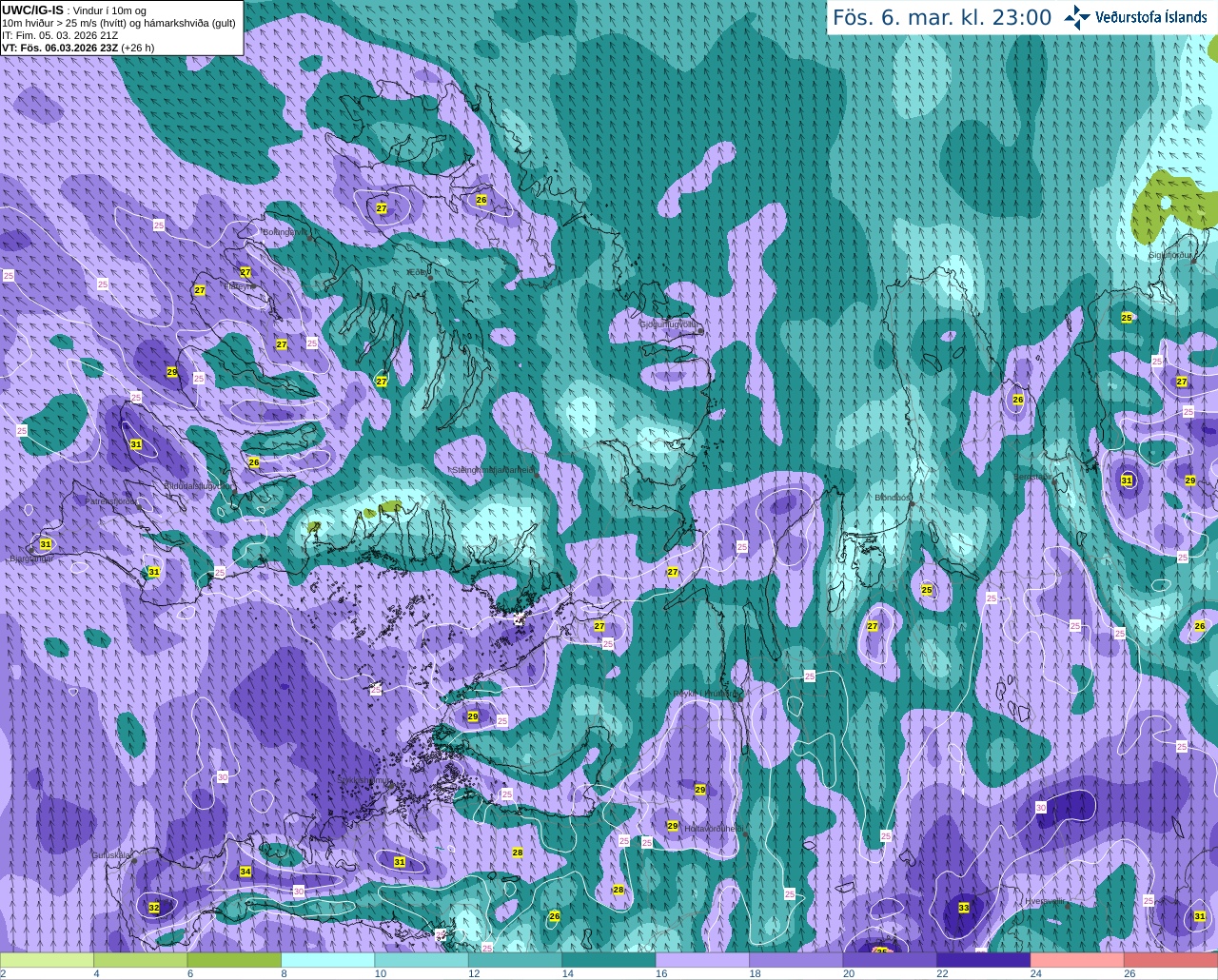Click the 'VT: Fös. 06.03.2026 23Z' valid time line
This screenshot has width=1218, height=980.
[x=78, y=47]
